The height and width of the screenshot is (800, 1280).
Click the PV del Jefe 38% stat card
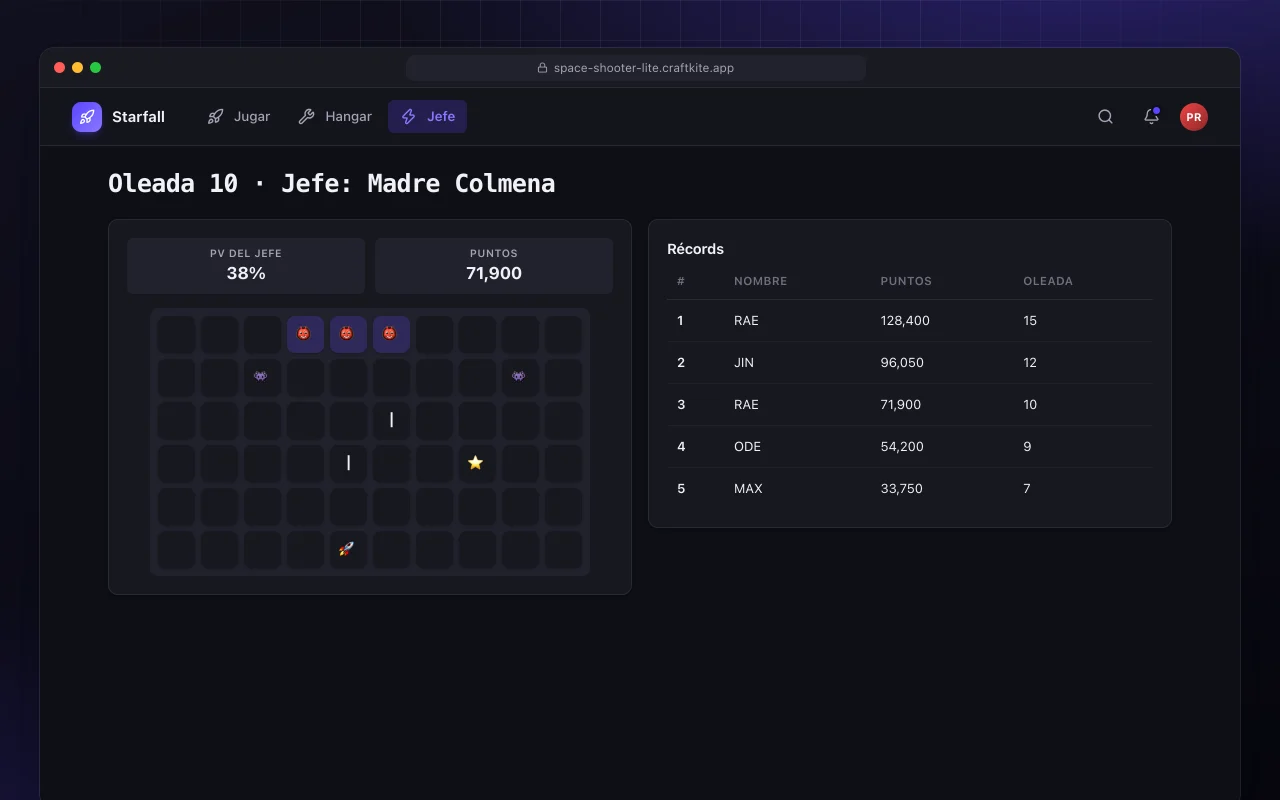246,265
